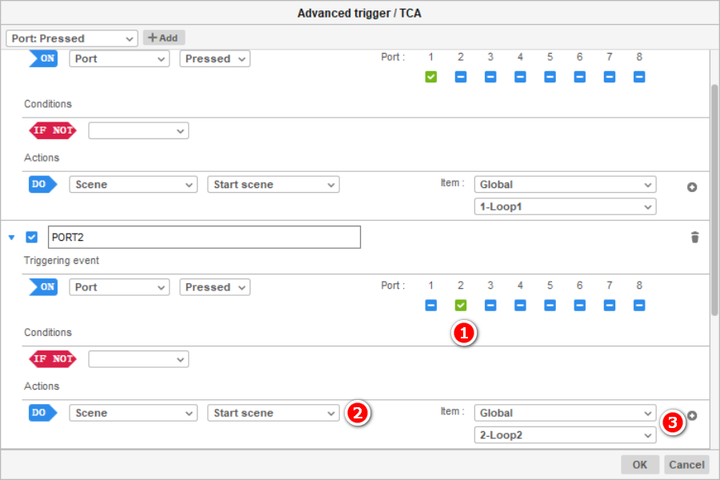Open the 2-Loop2 scene dropdown
This screenshot has height=480, width=720.
[x=565, y=435]
